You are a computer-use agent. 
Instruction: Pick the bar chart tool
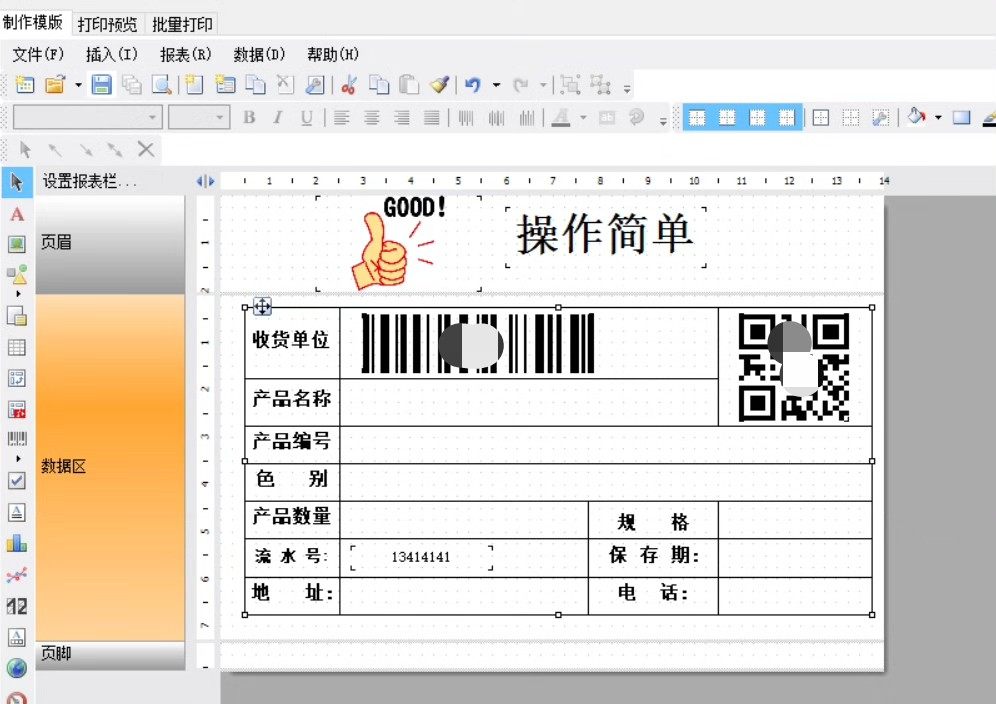[17, 543]
